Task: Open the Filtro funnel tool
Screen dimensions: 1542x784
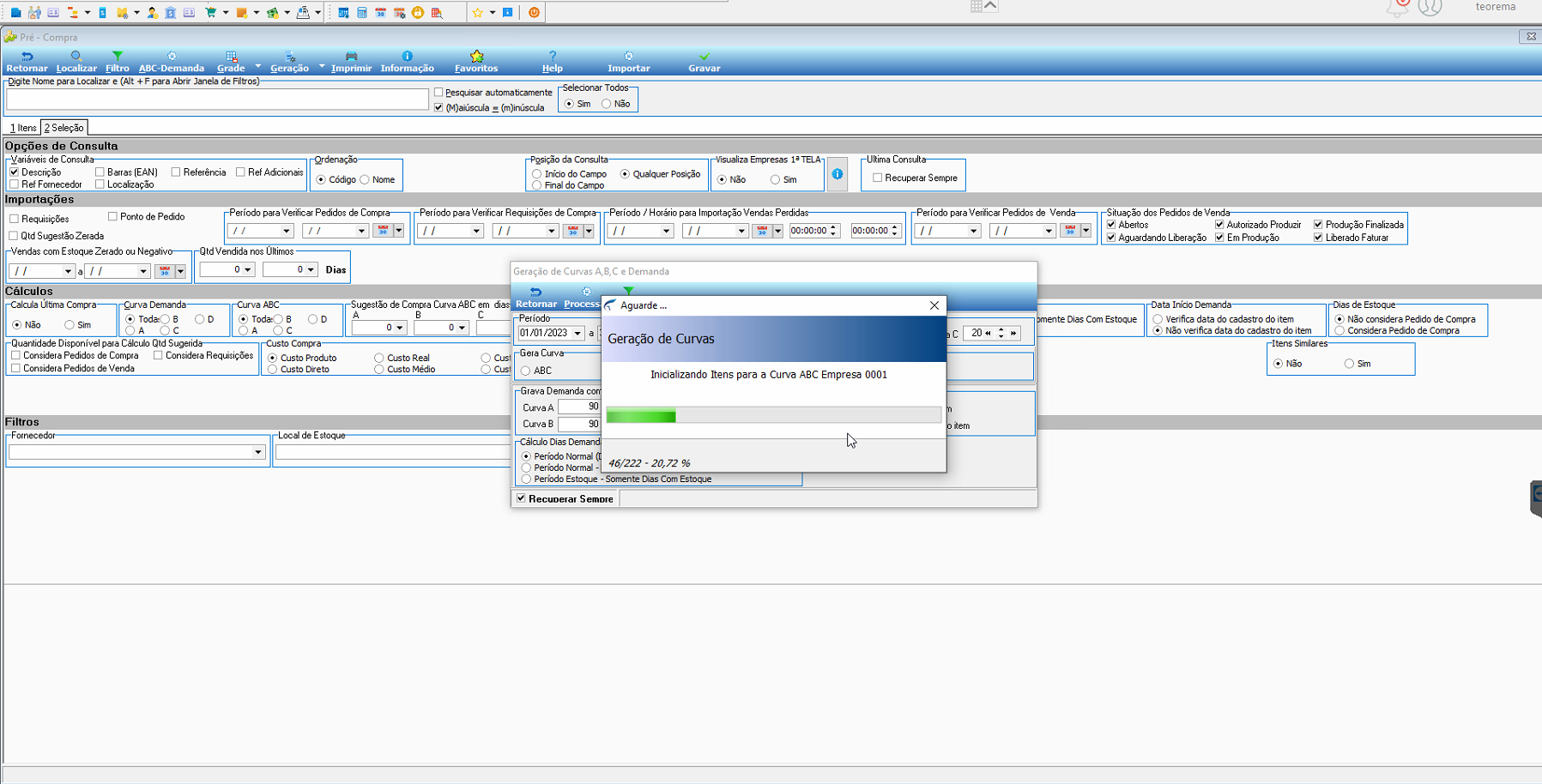Action: [x=118, y=57]
